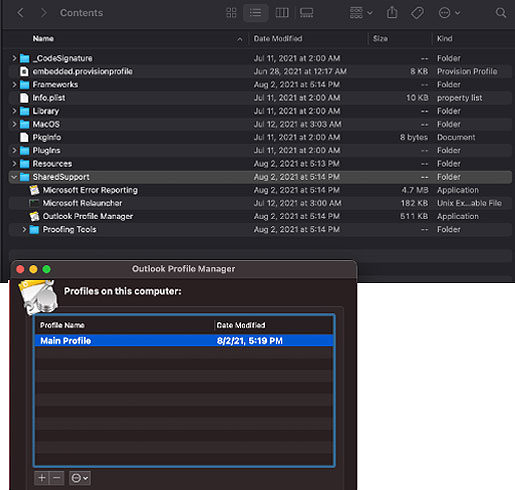This screenshot has width=515, height=490.
Task: Click the 'Microsoft Relauncher' file name
Action: tap(82, 203)
